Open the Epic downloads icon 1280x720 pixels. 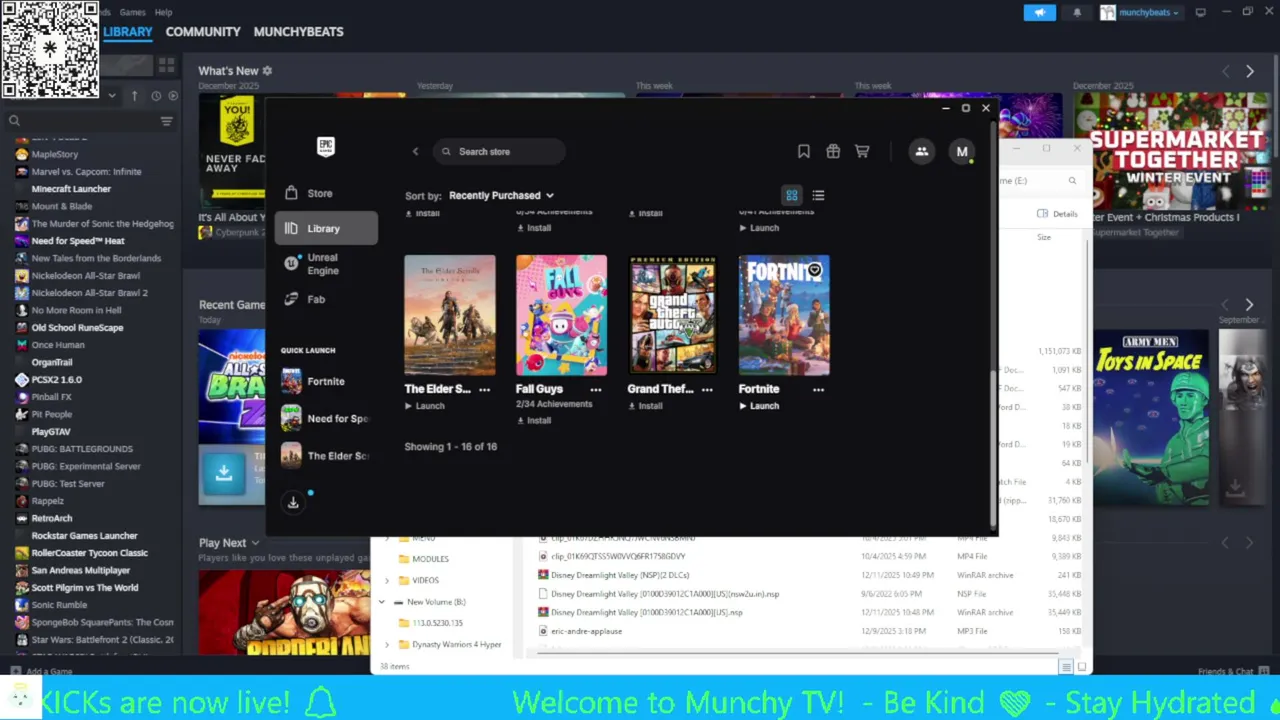293,502
